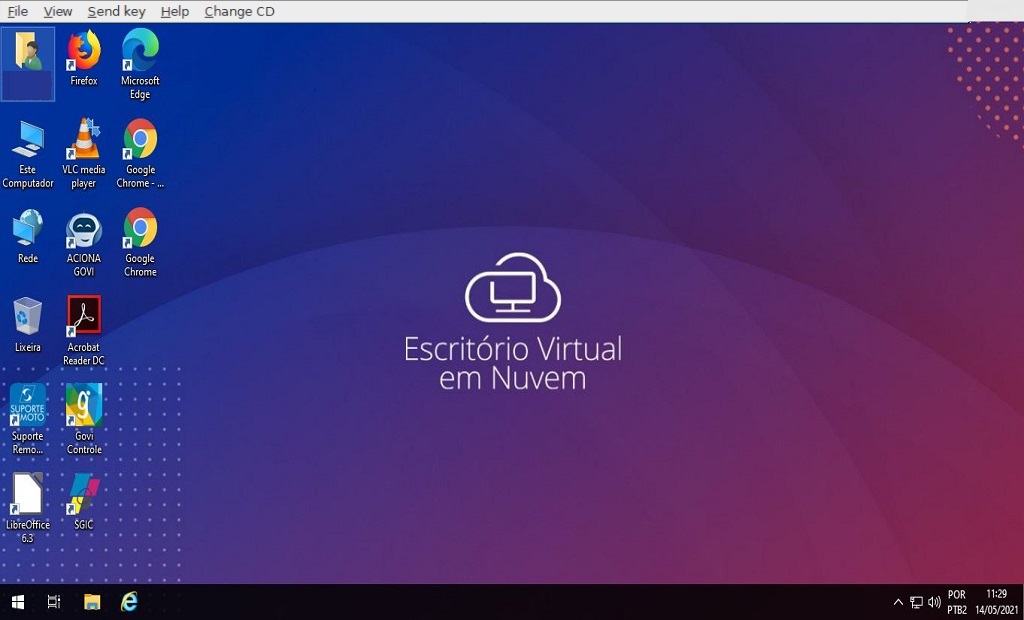Open File Explorer from the taskbar
Screen dimensions: 1024x620
pos(92,602)
